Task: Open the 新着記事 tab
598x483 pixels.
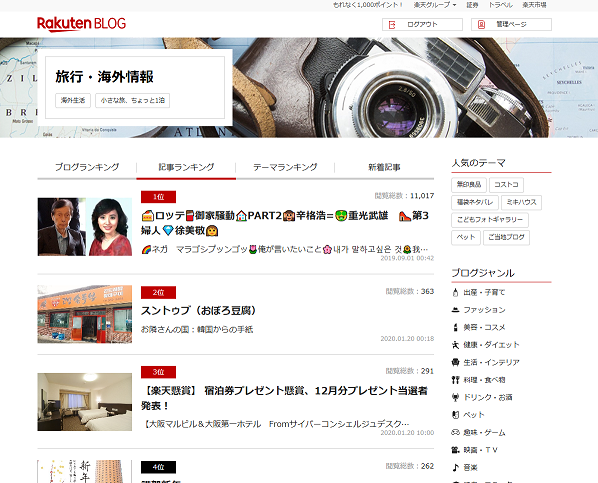Action: pyautogui.click(x=384, y=167)
